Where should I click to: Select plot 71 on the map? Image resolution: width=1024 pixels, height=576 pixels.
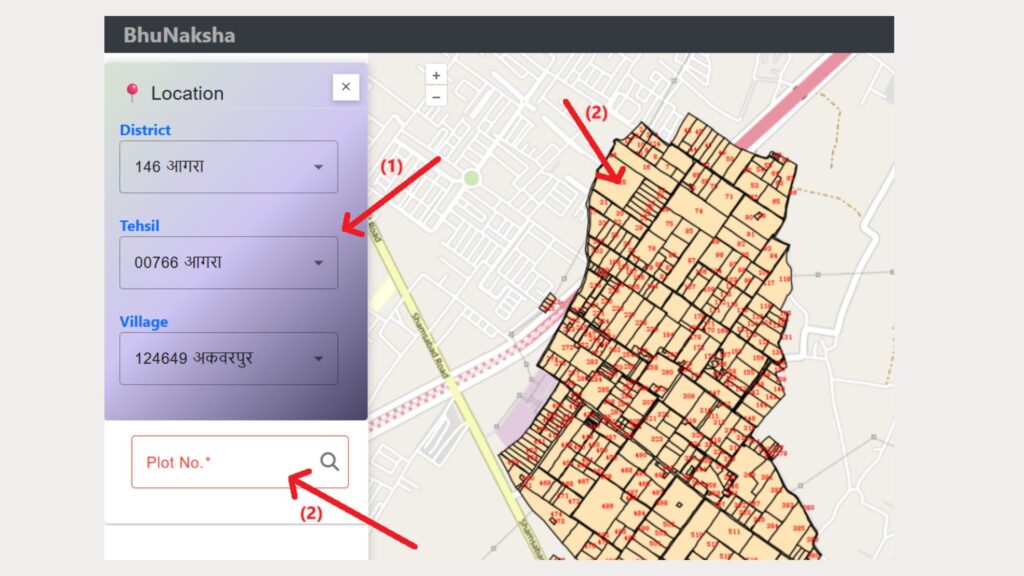(x=728, y=197)
